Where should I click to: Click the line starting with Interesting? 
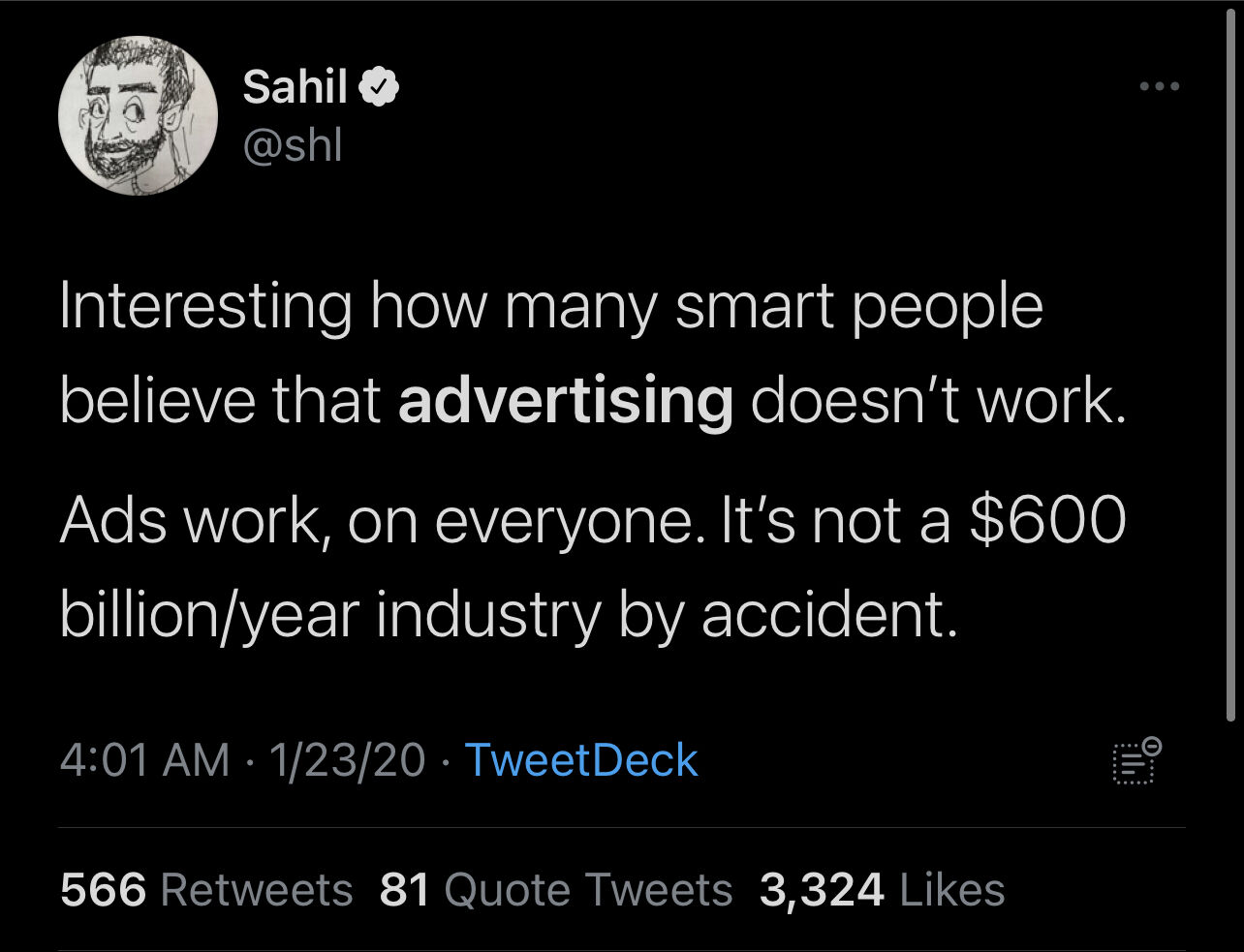tap(550, 307)
